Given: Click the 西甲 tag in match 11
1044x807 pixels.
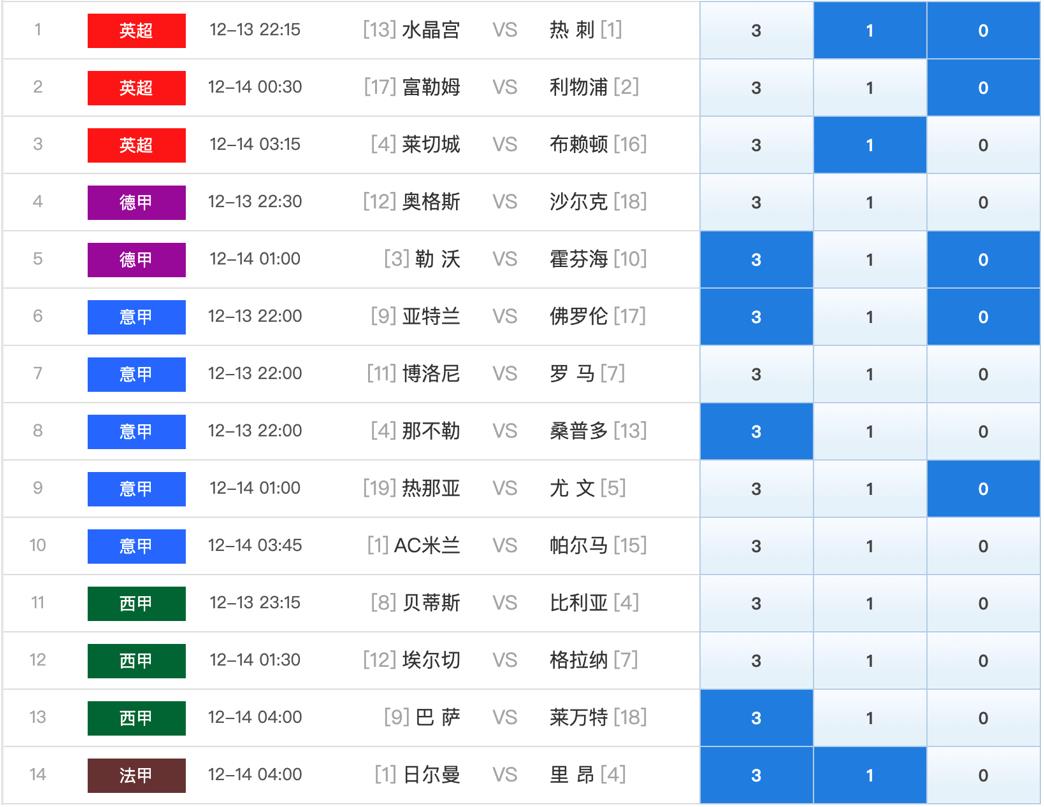Looking at the screenshot, I should [x=136, y=603].
